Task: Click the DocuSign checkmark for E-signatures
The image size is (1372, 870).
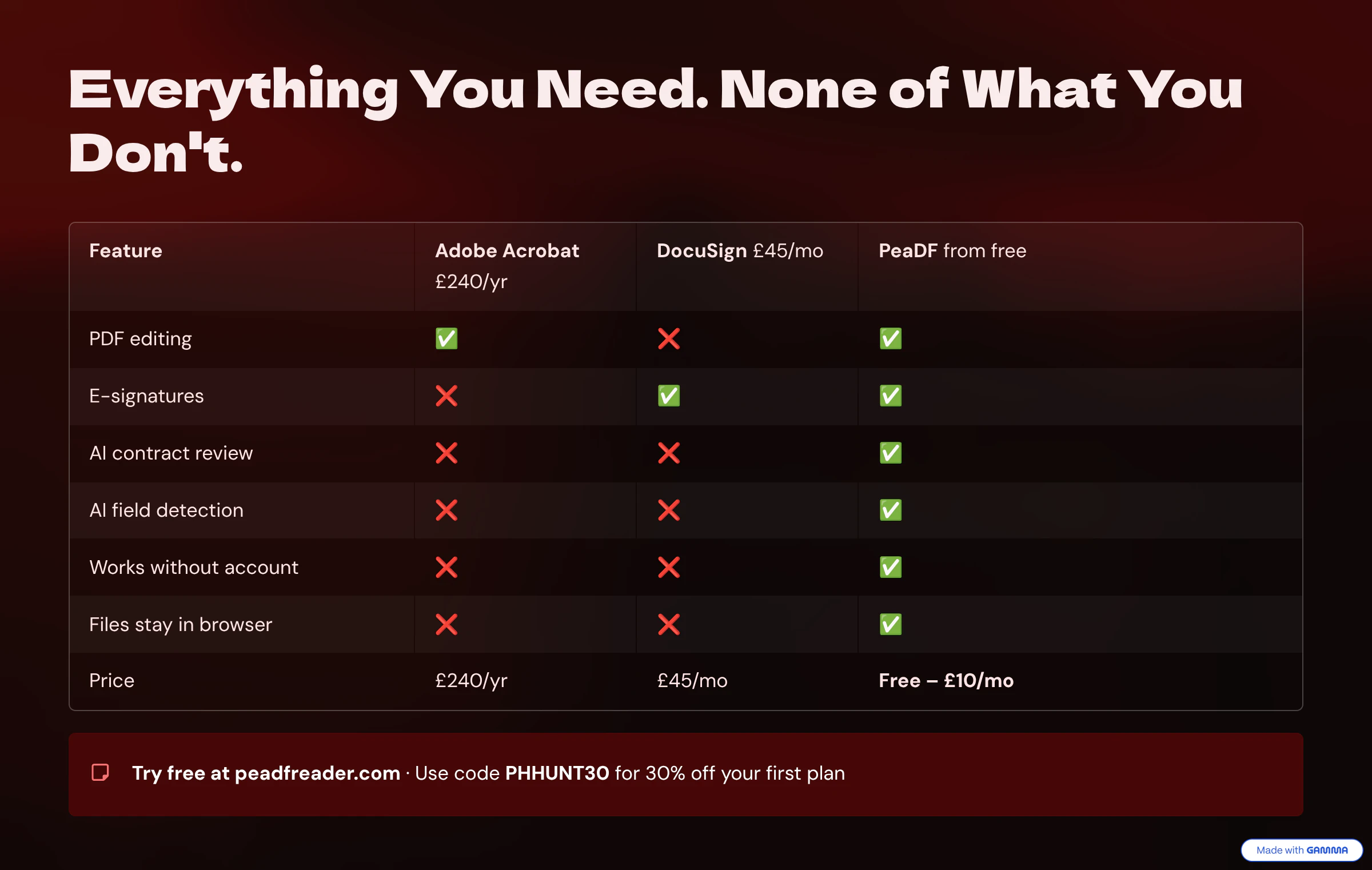Action: point(668,396)
